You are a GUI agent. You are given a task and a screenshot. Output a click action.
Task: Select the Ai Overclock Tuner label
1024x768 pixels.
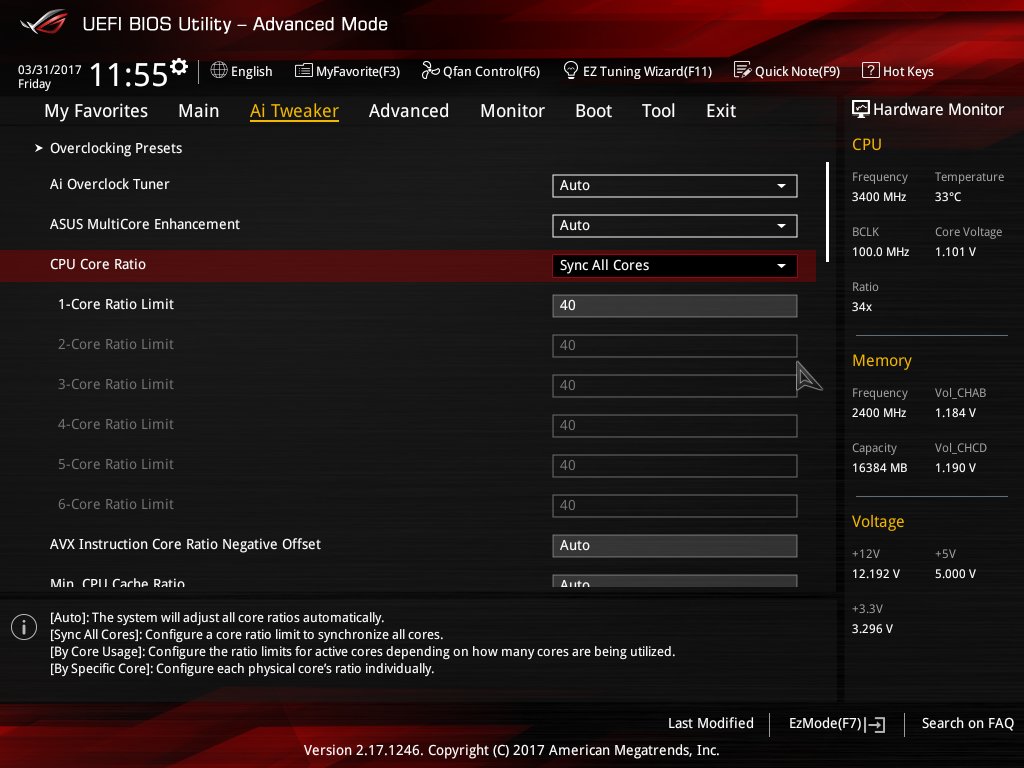(x=110, y=184)
